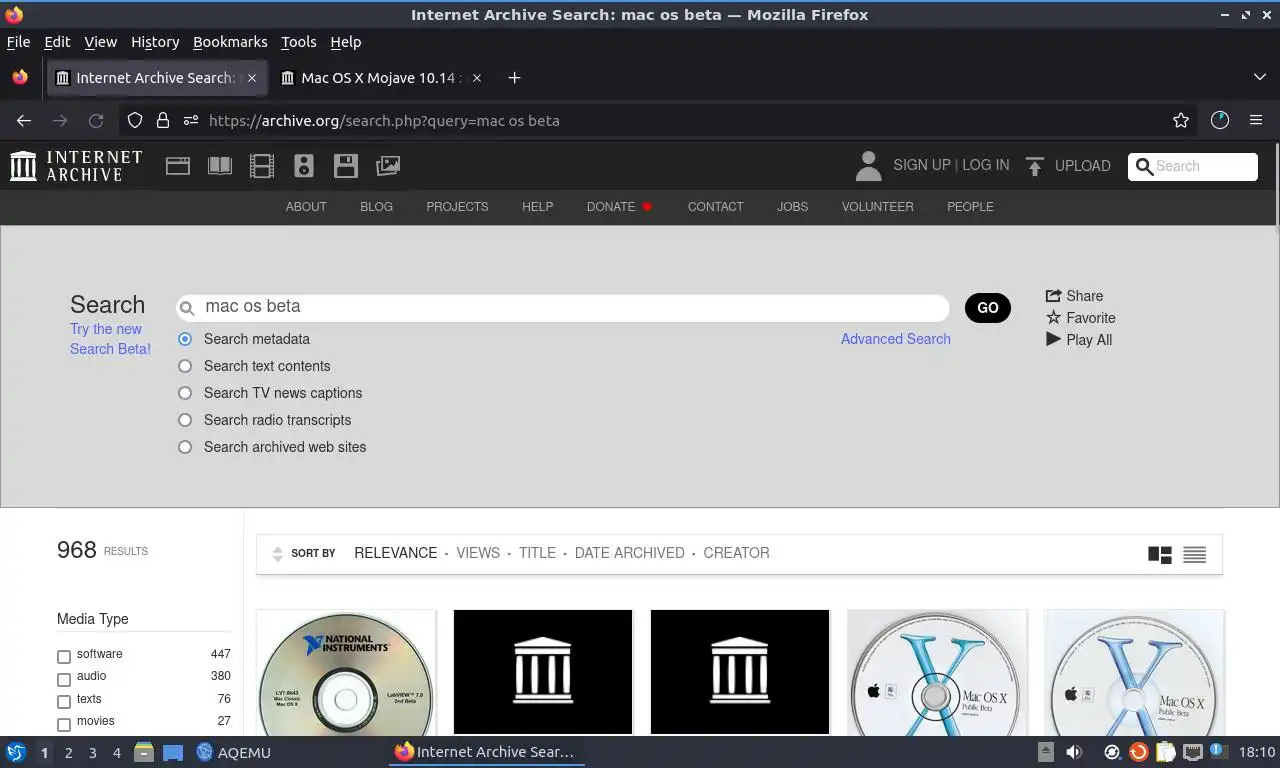This screenshot has width=1280, height=768.
Task: Sort results by CREATOR
Action: [x=736, y=553]
